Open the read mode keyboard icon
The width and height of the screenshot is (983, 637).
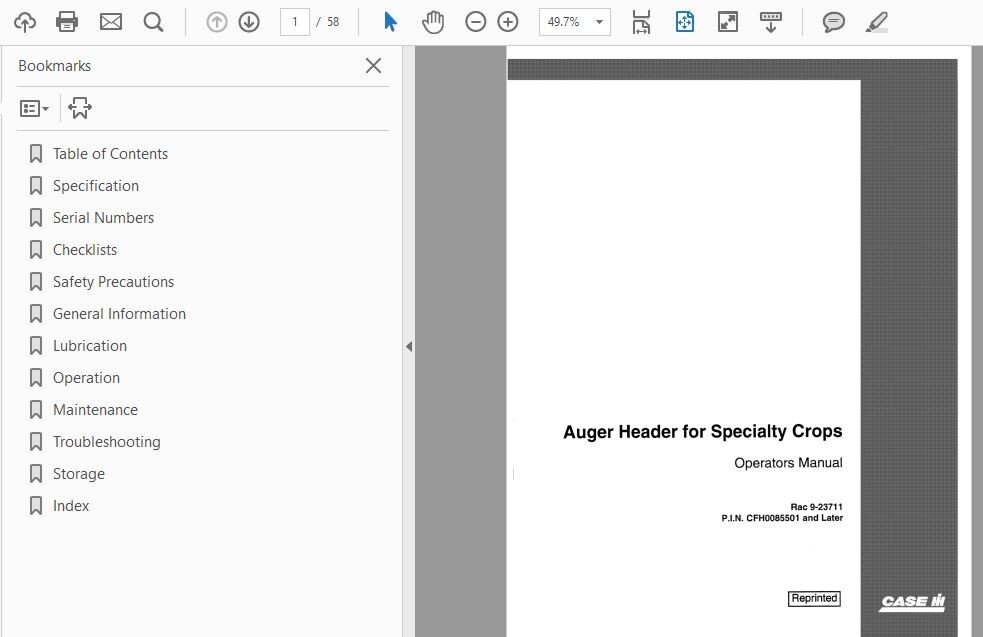770,22
